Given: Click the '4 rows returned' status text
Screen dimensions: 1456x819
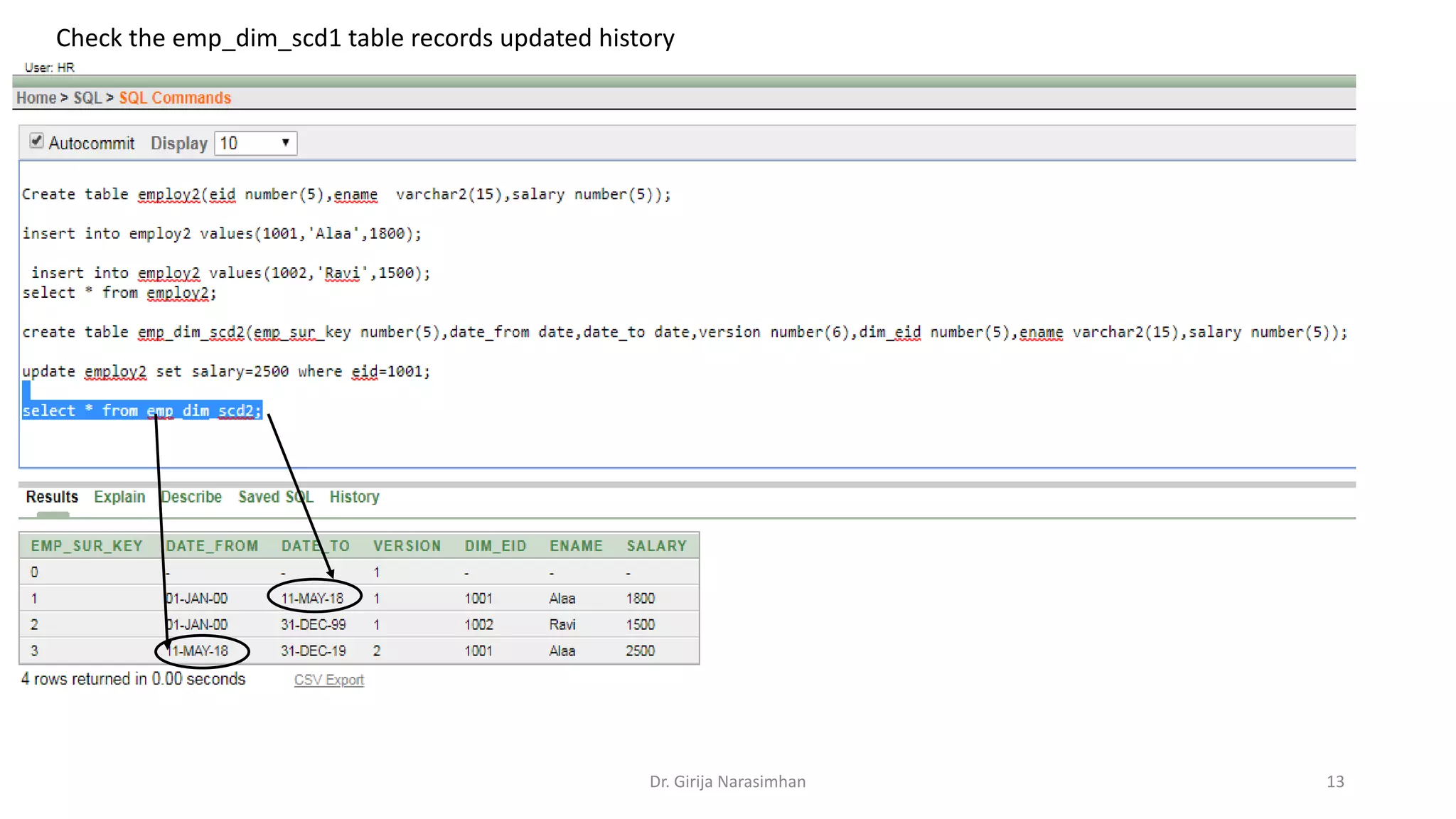Looking at the screenshot, I should [x=133, y=679].
